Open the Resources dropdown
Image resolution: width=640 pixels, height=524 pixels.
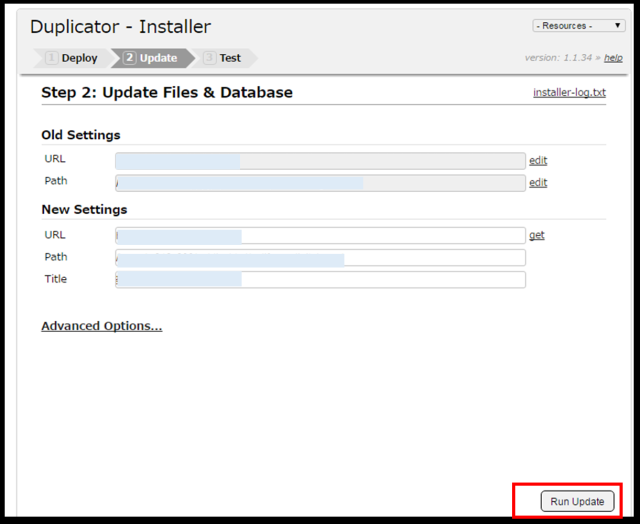tap(578, 26)
